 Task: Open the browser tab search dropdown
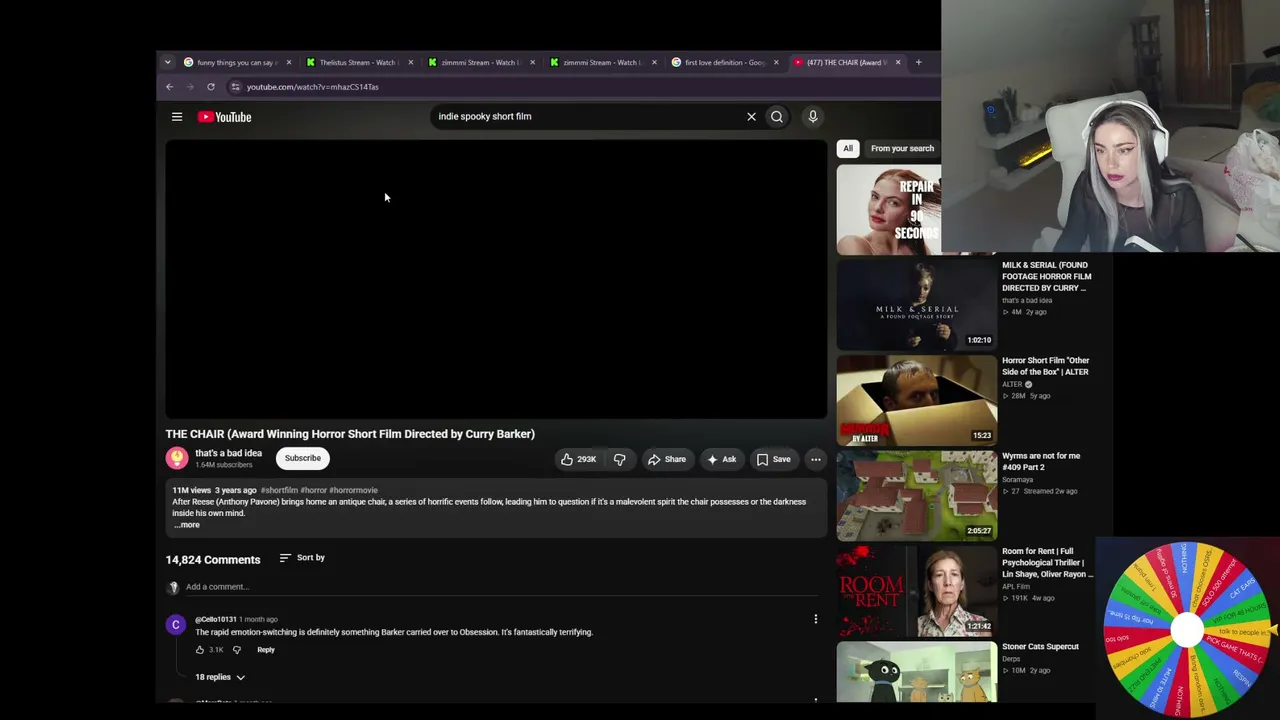(x=167, y=62)
